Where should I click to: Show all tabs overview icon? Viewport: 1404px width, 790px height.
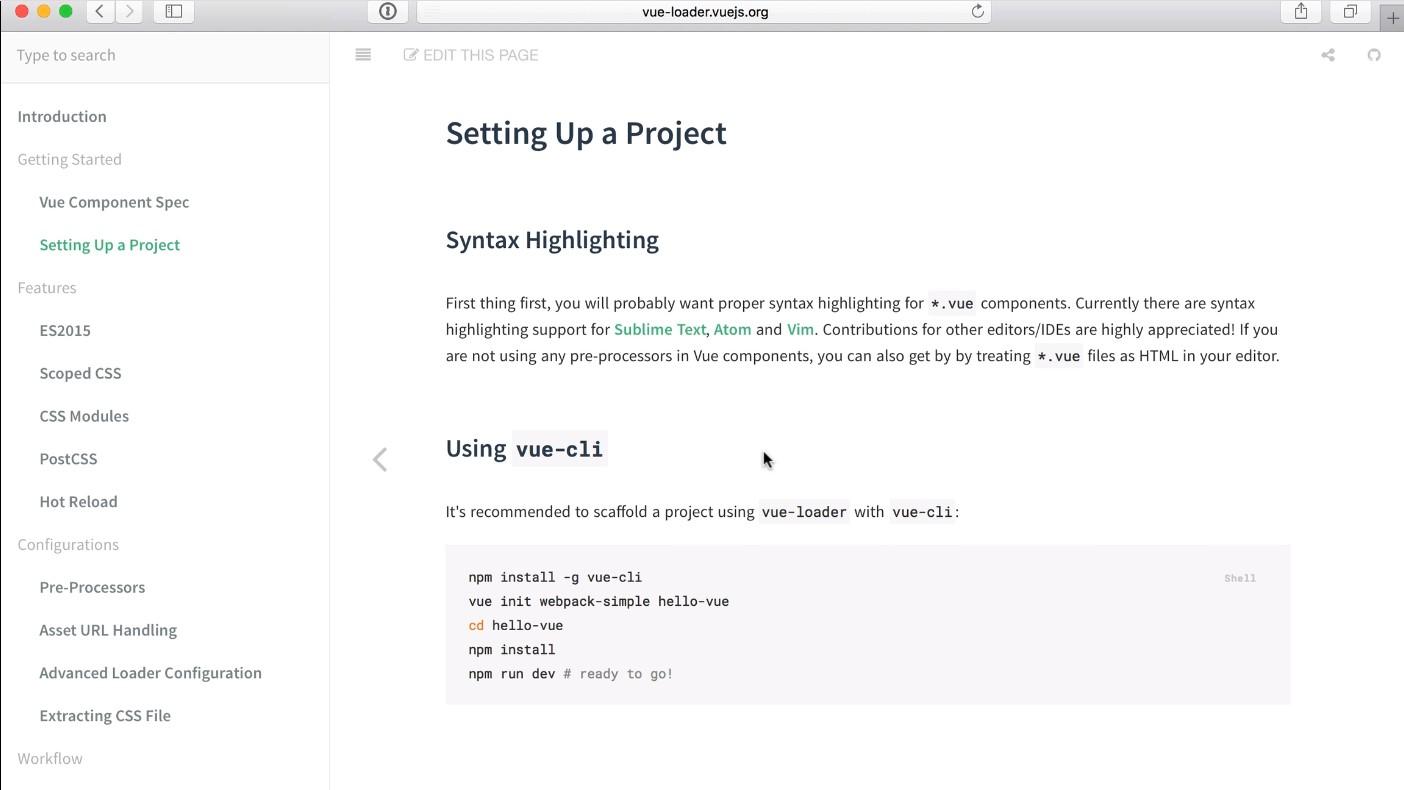tap(1350, 12)
